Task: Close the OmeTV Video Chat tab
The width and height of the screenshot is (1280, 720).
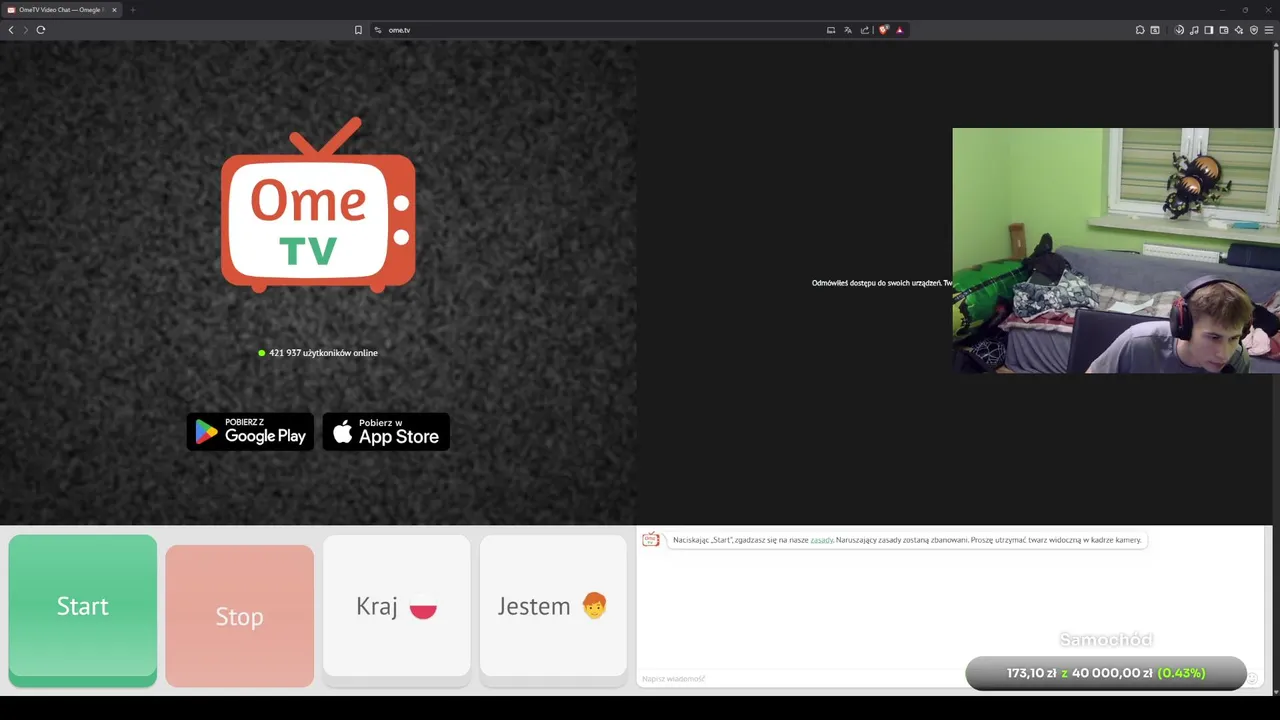Action: click(x=114, y=10)
